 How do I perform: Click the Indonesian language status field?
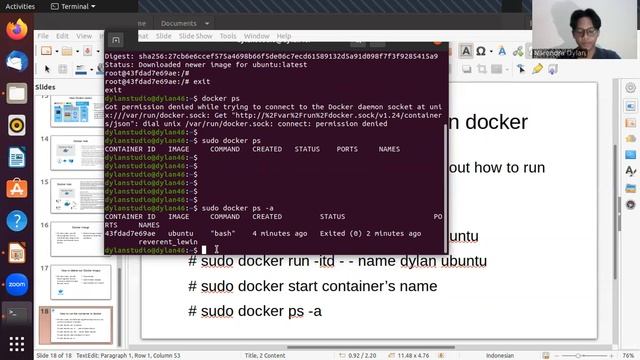click(x=500, y=356)
